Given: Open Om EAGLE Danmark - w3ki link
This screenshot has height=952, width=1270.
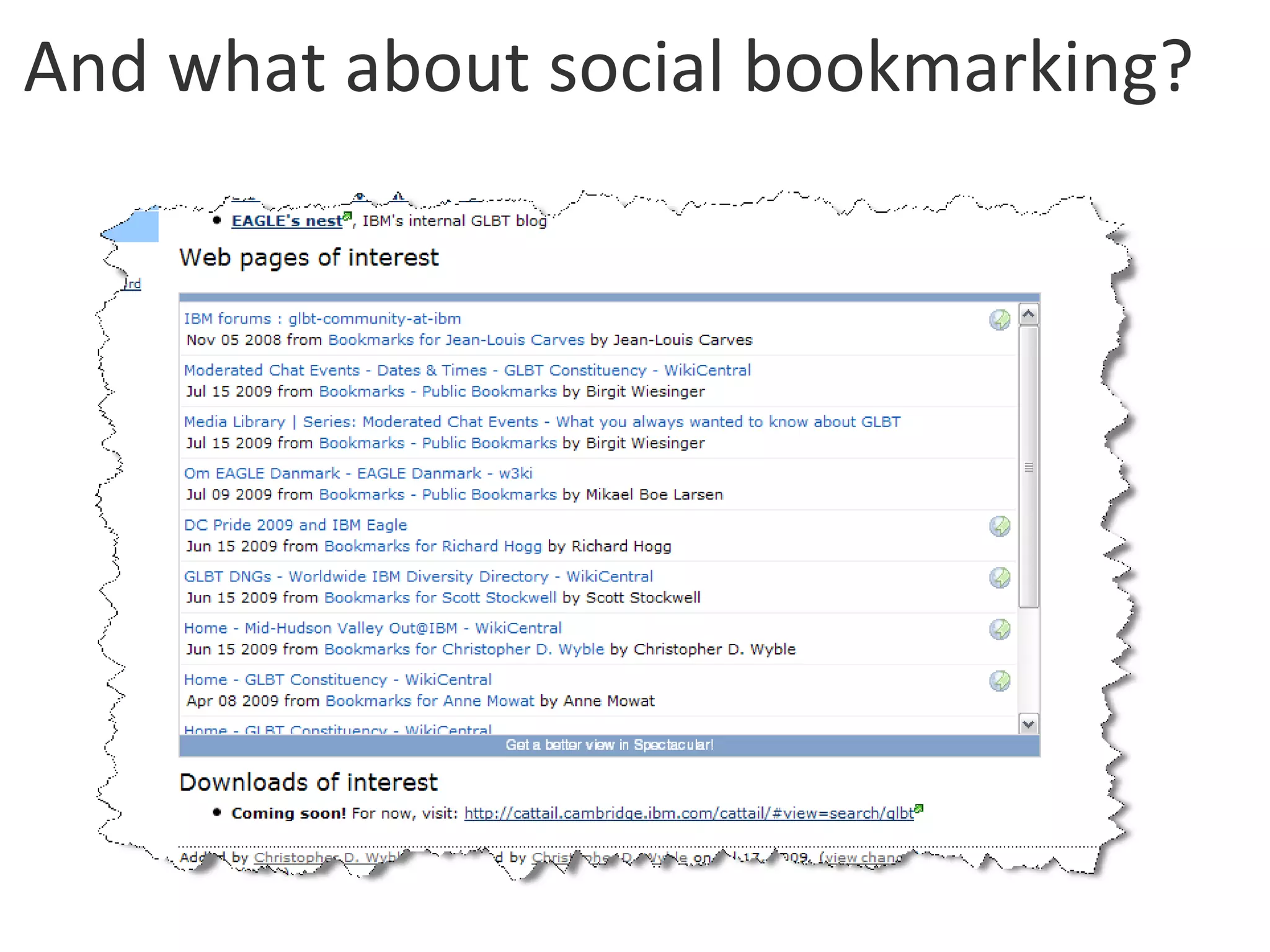Looking at the screenshot, I should coord(358,473).
